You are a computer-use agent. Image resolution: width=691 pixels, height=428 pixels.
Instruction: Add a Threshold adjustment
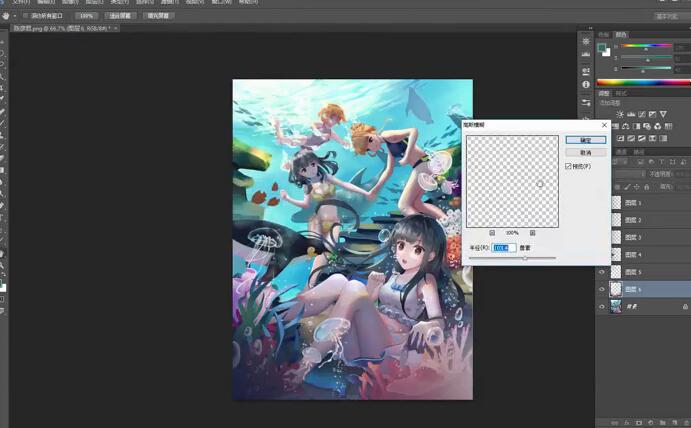[x=642, y=138]
